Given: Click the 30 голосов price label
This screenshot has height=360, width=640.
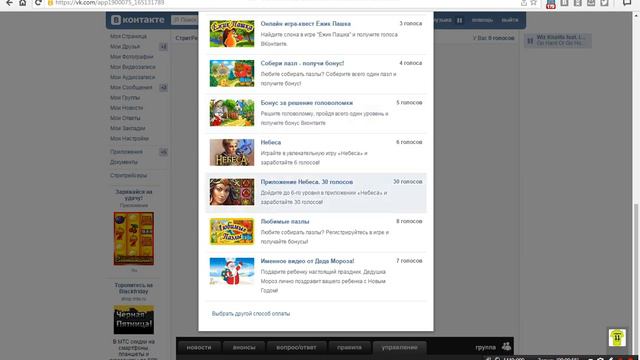Looking at the screenshot, I should tap(407, 182).
